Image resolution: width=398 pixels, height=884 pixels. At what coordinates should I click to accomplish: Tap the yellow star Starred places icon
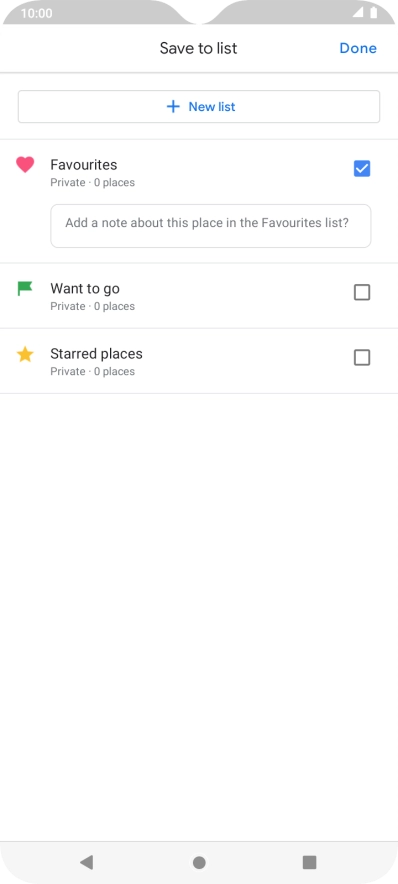click(25, 354)
